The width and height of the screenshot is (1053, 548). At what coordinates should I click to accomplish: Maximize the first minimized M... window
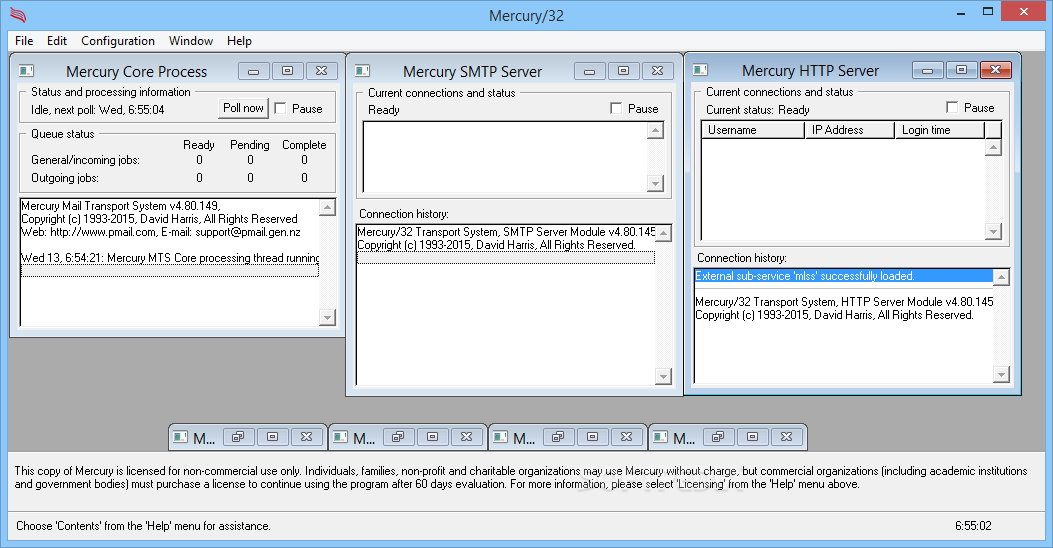pos(273,437)
